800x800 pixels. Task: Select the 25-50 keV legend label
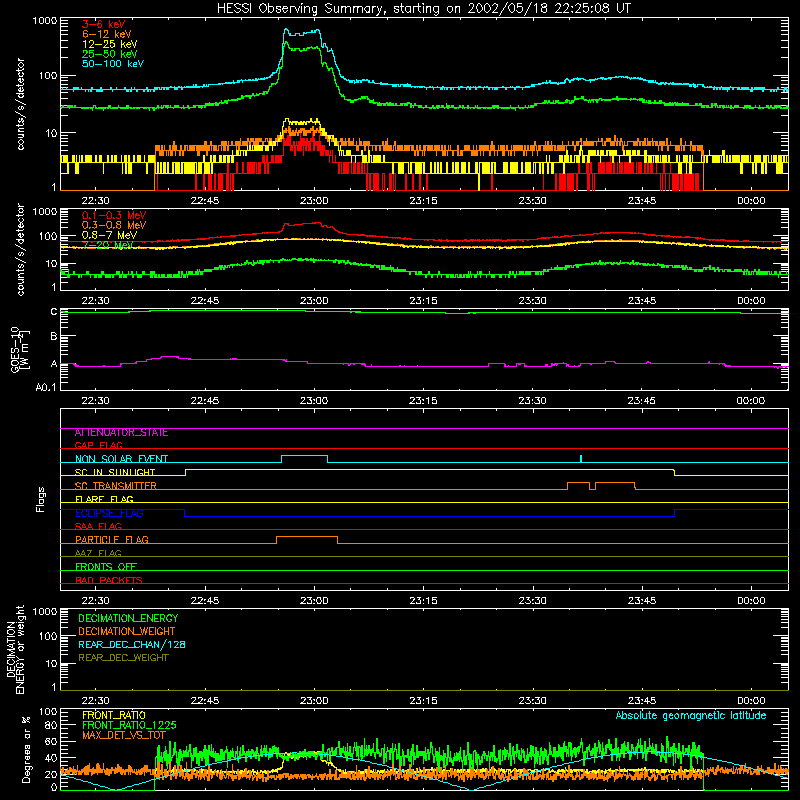(x=109, y=54)
